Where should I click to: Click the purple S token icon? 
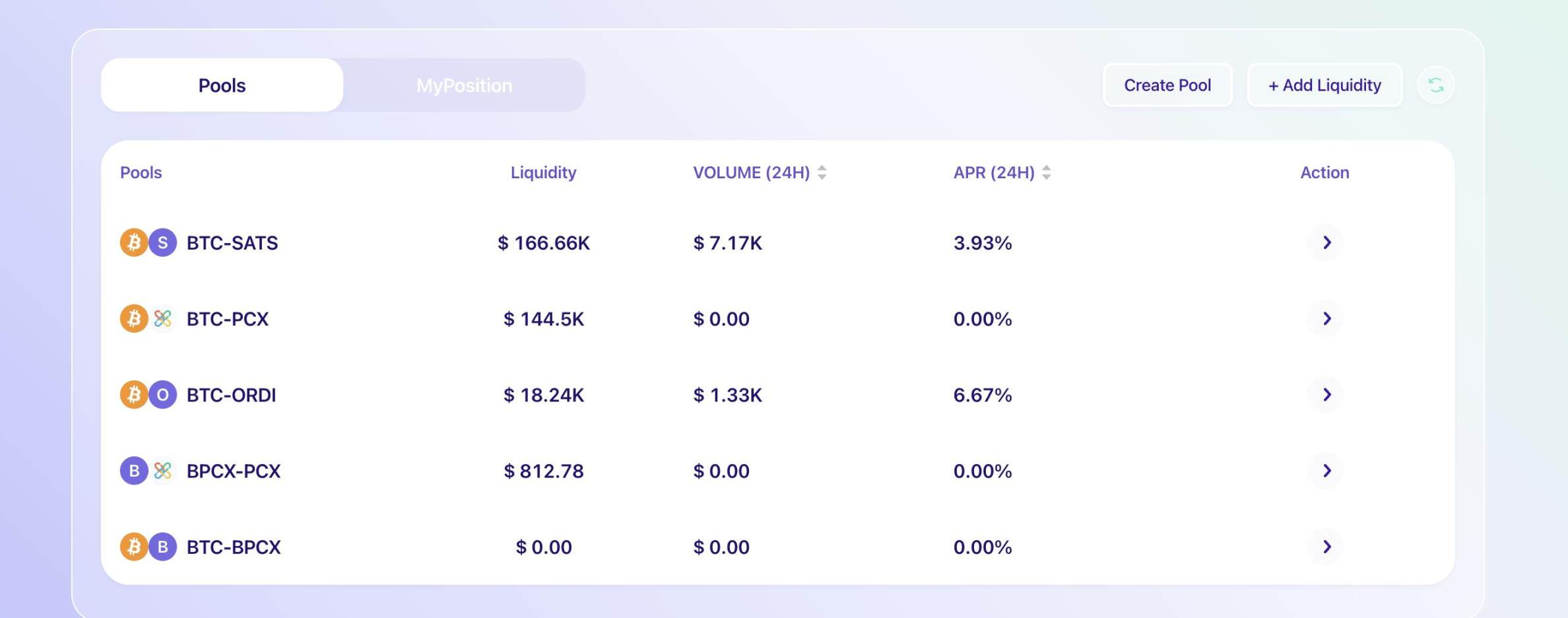[162, 242]
